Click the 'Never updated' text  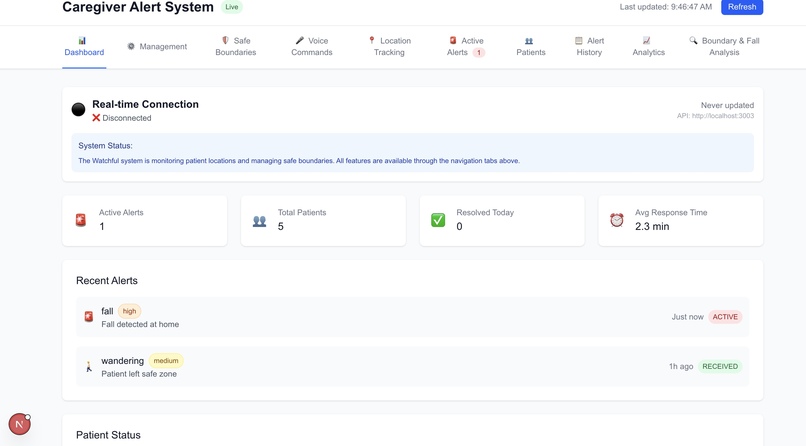pos(727,105)
